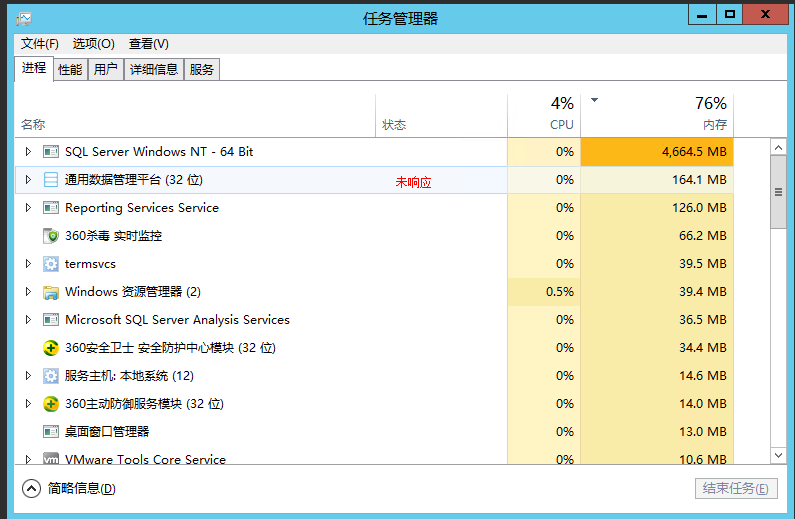Click the scrollbar down arrow in process list
Viewport: 795px width, 519px height.
pos(778,455)
